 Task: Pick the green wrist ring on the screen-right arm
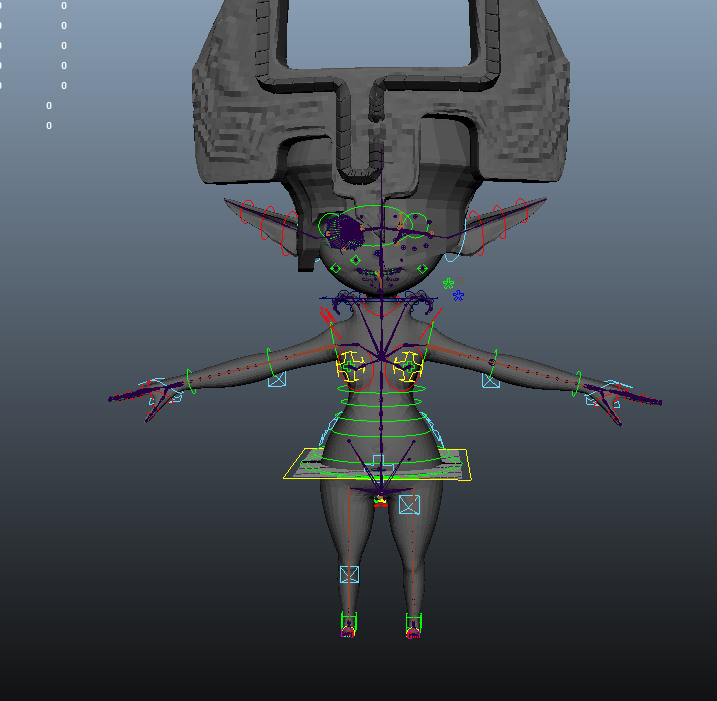(x=578, y=383)
